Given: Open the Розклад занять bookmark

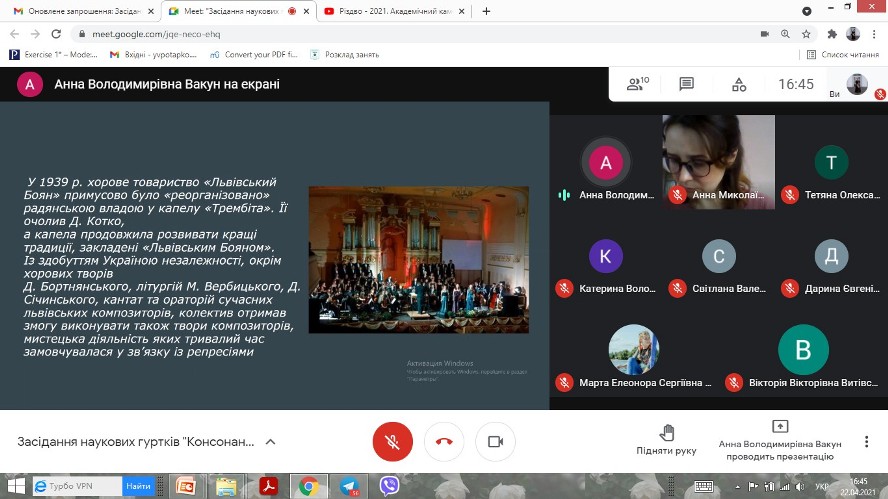Looking at the screenshot, I should point(350,55).
